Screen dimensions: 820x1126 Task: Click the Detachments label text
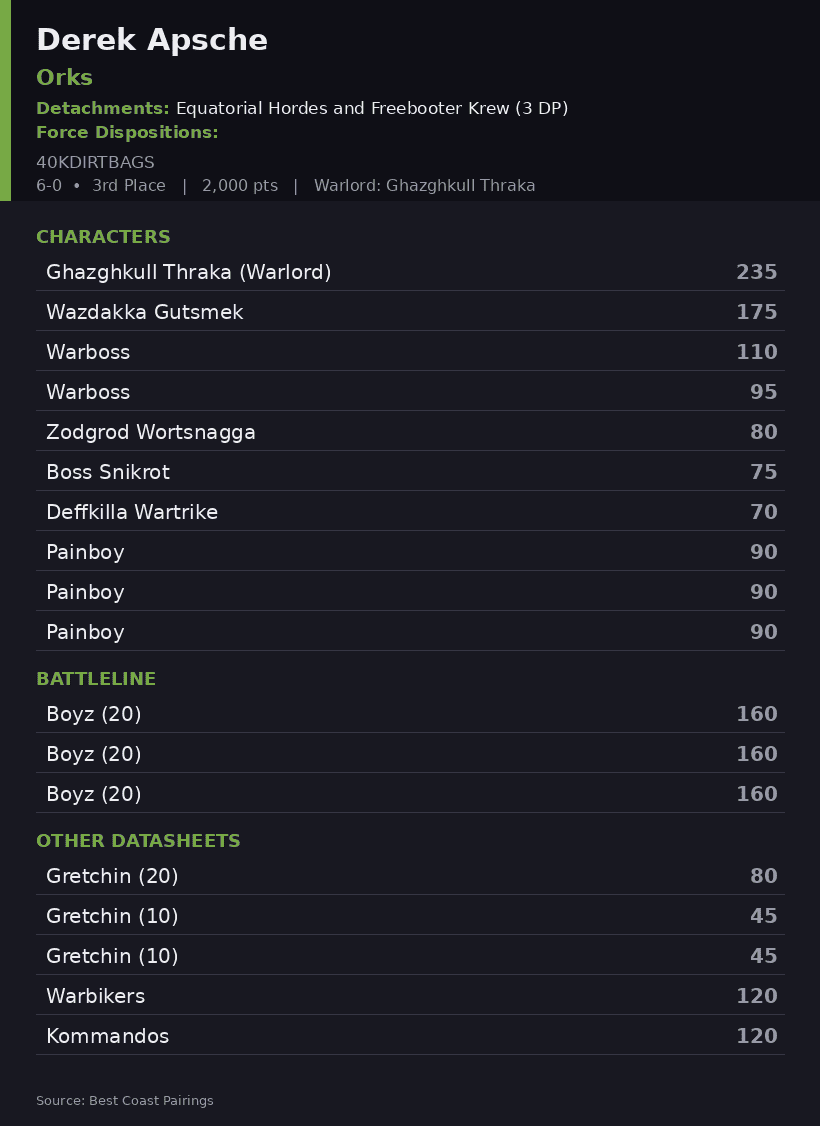(x=103, y=108)
